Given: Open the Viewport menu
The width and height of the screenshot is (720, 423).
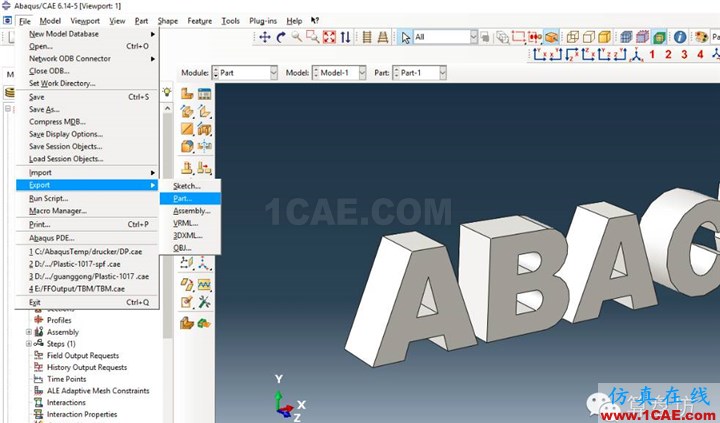Looking at the screenshot, I should click(x=85, y=21).
